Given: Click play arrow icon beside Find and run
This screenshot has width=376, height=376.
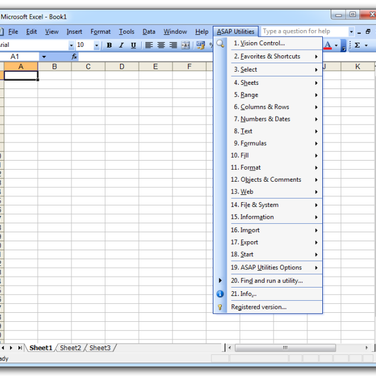Looking at the screenshot, I should pos(220,281).
